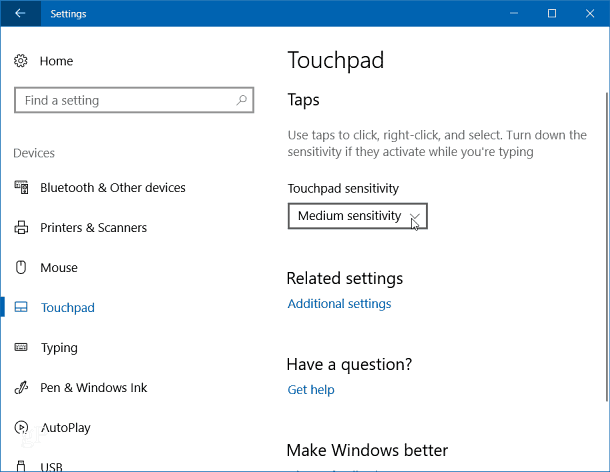Open AutoPlay settings
Image resolution: width=610 pixels, height=472 pixels.
point(66,428)
